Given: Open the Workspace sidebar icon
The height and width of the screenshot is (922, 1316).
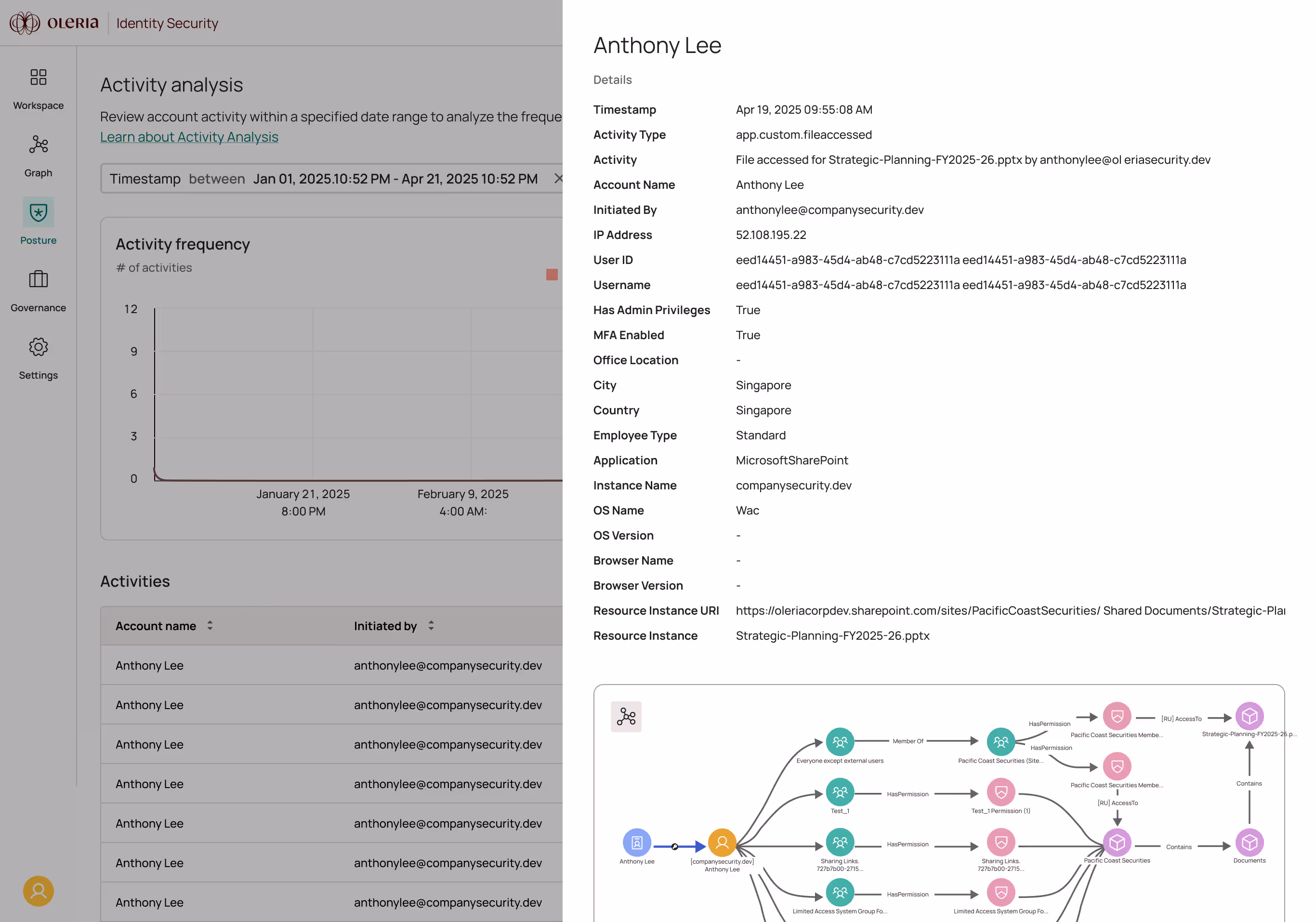Looking at the screenshot, I should (x=39, y=78).
